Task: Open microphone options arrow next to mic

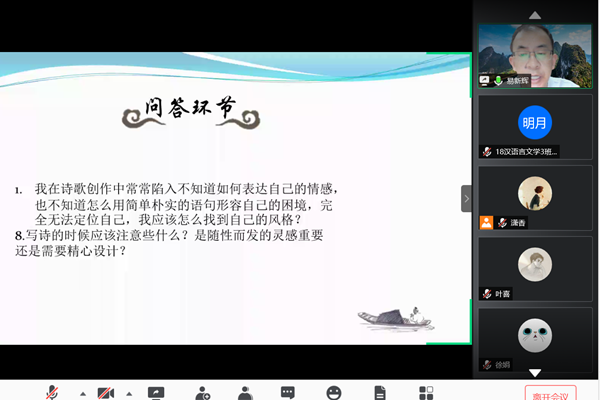Action: pyautogui.click(x=82, y=393)
